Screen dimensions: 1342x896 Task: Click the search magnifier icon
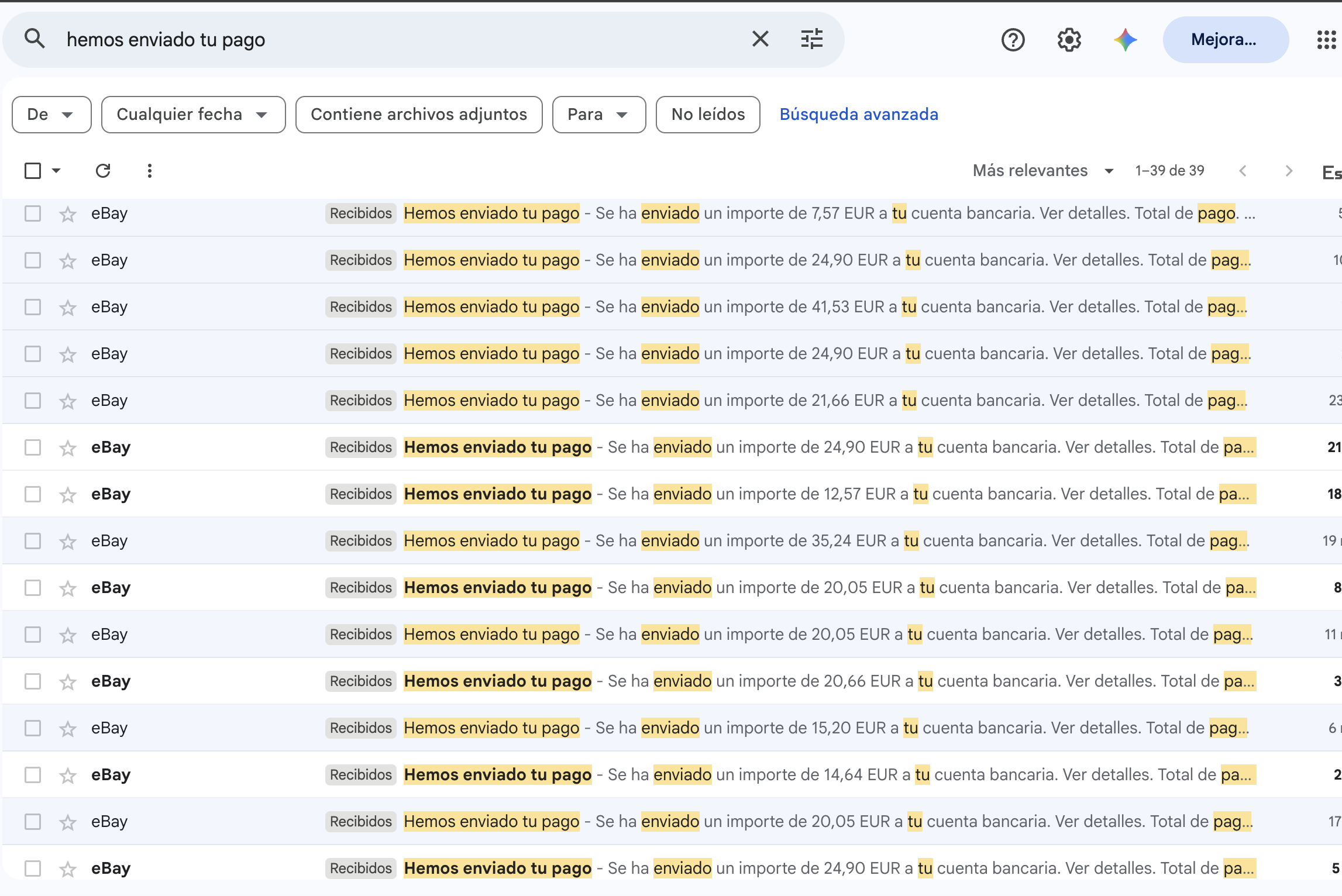point(35,39)
